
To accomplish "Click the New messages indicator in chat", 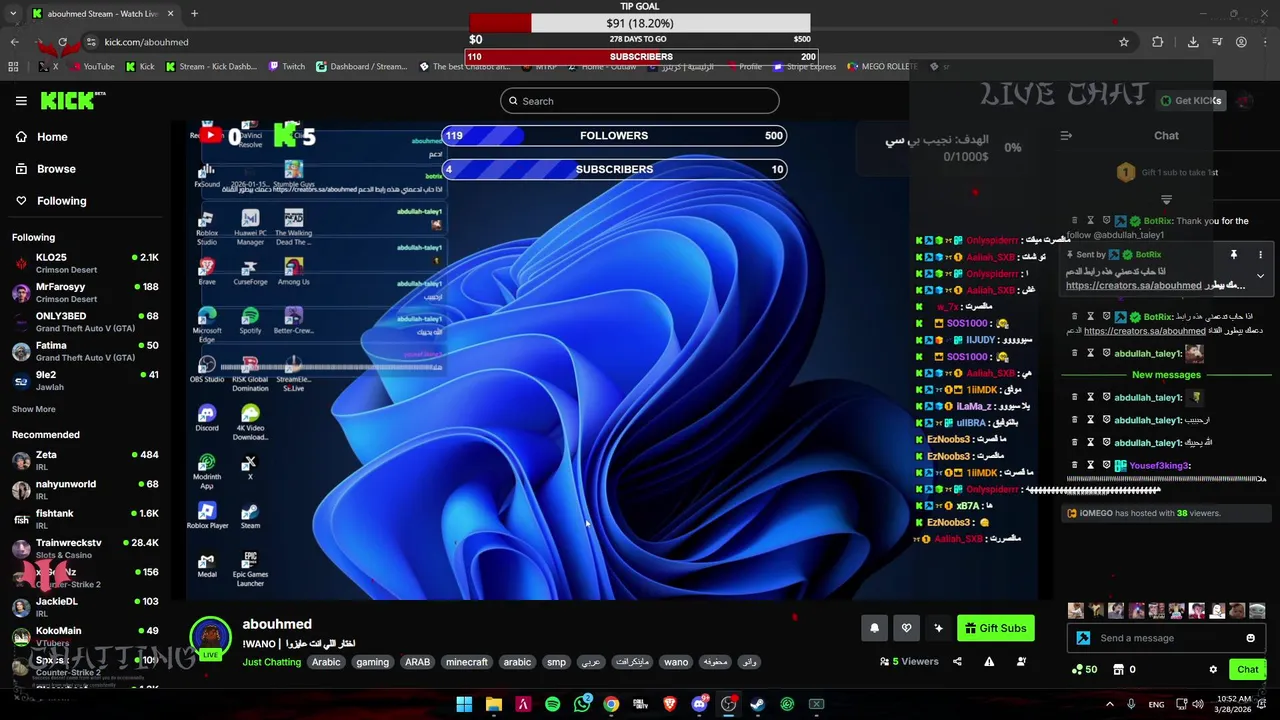I will (x=1166, y=375).
